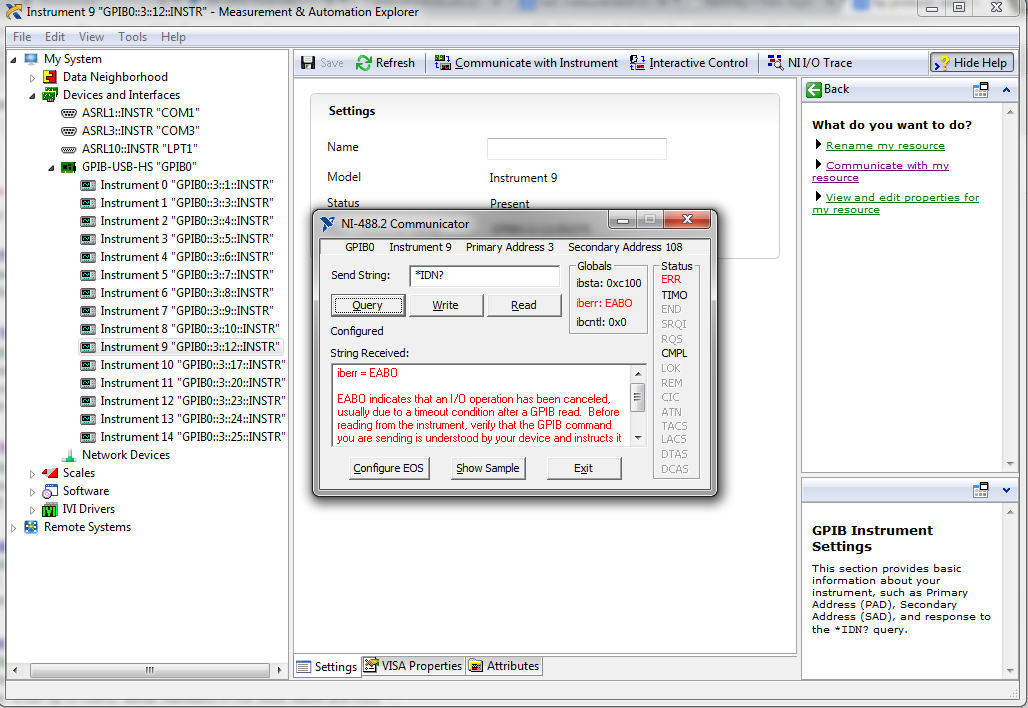This screenshot has width=1028, height=708.
Task: Select the ASRL10::INSTR "LPT1" port icon
Action: pos(69,149)
